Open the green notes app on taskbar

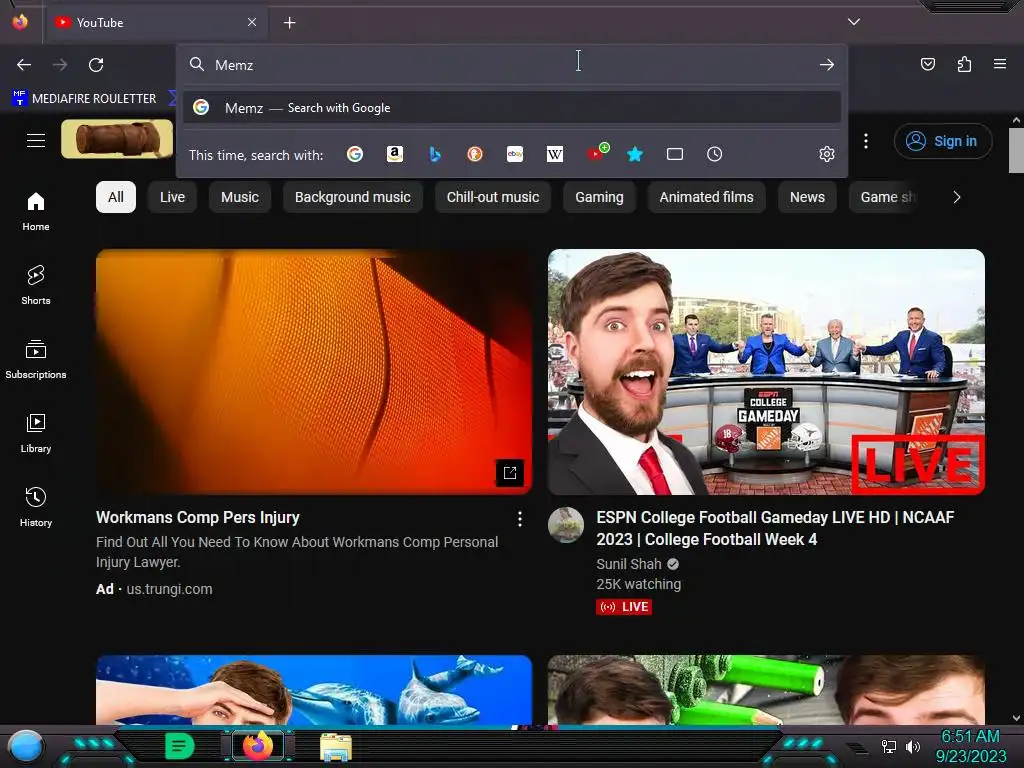(179, 746)
